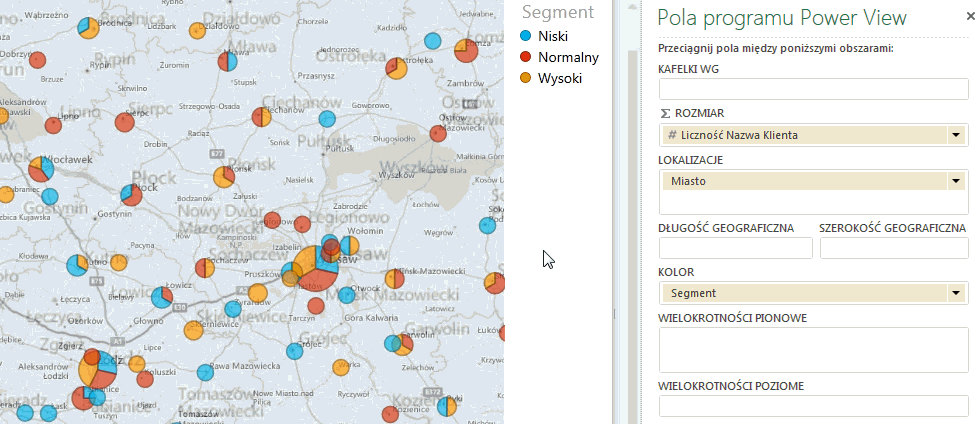
Task: Click the blue Niski legend swatch
Action: click(523, 36)
